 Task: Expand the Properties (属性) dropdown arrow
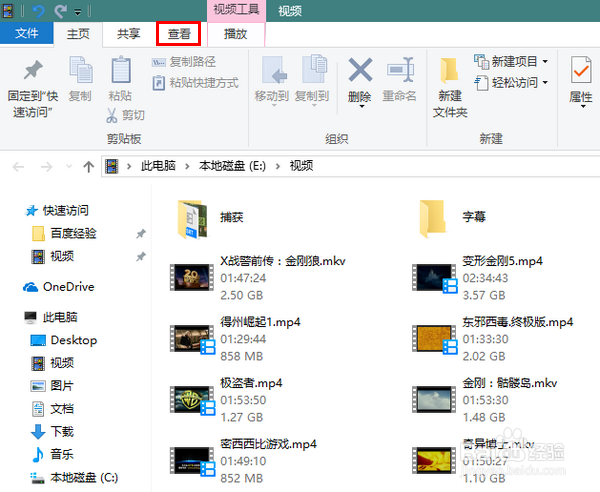click(583, 106)
